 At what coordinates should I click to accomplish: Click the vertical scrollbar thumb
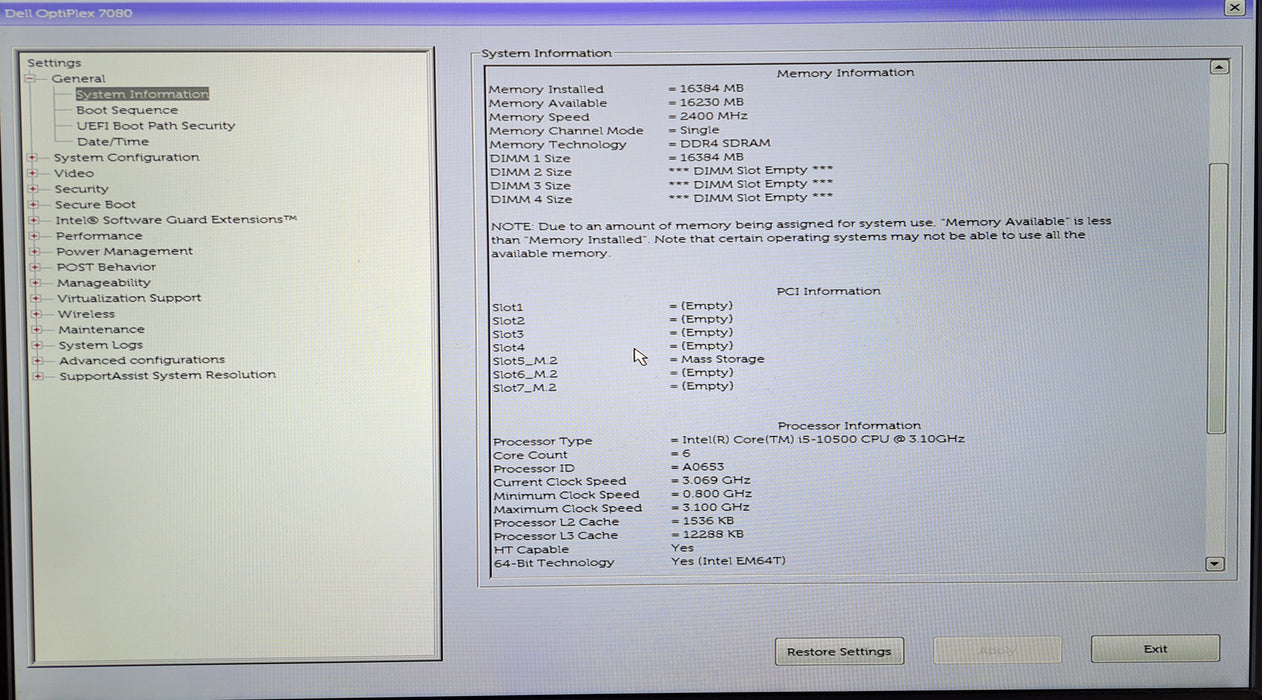pyautogui.click(x=1217, y=297)
